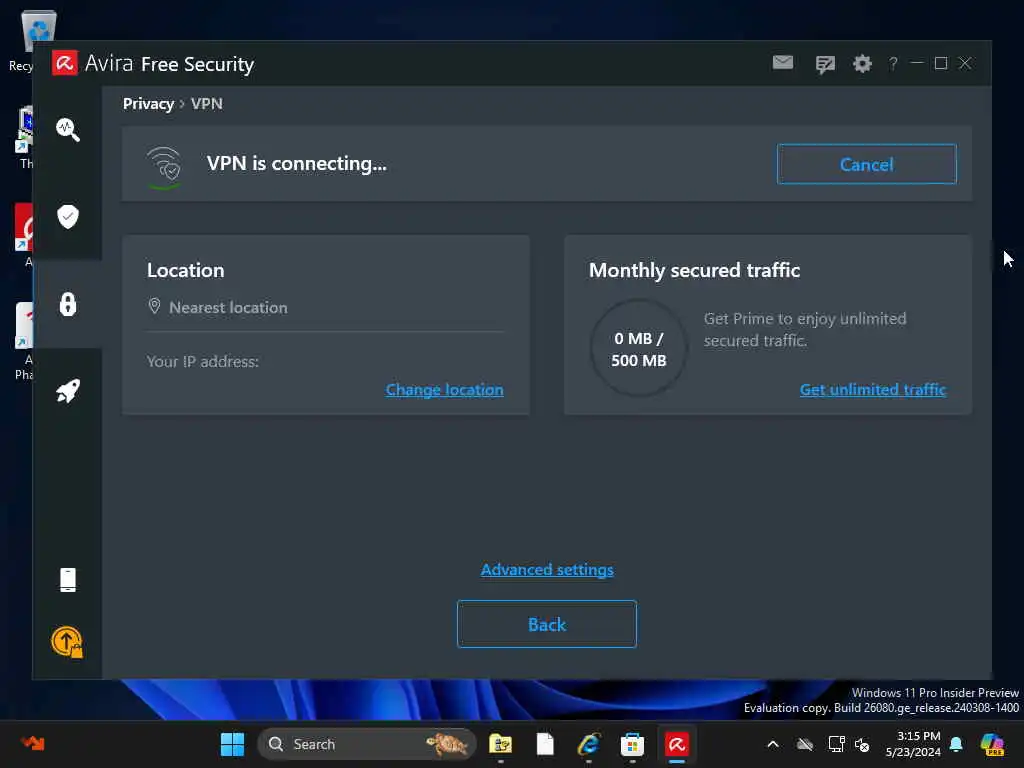
Task: Minimize the Avira window
Action: [x=916, y=63]
